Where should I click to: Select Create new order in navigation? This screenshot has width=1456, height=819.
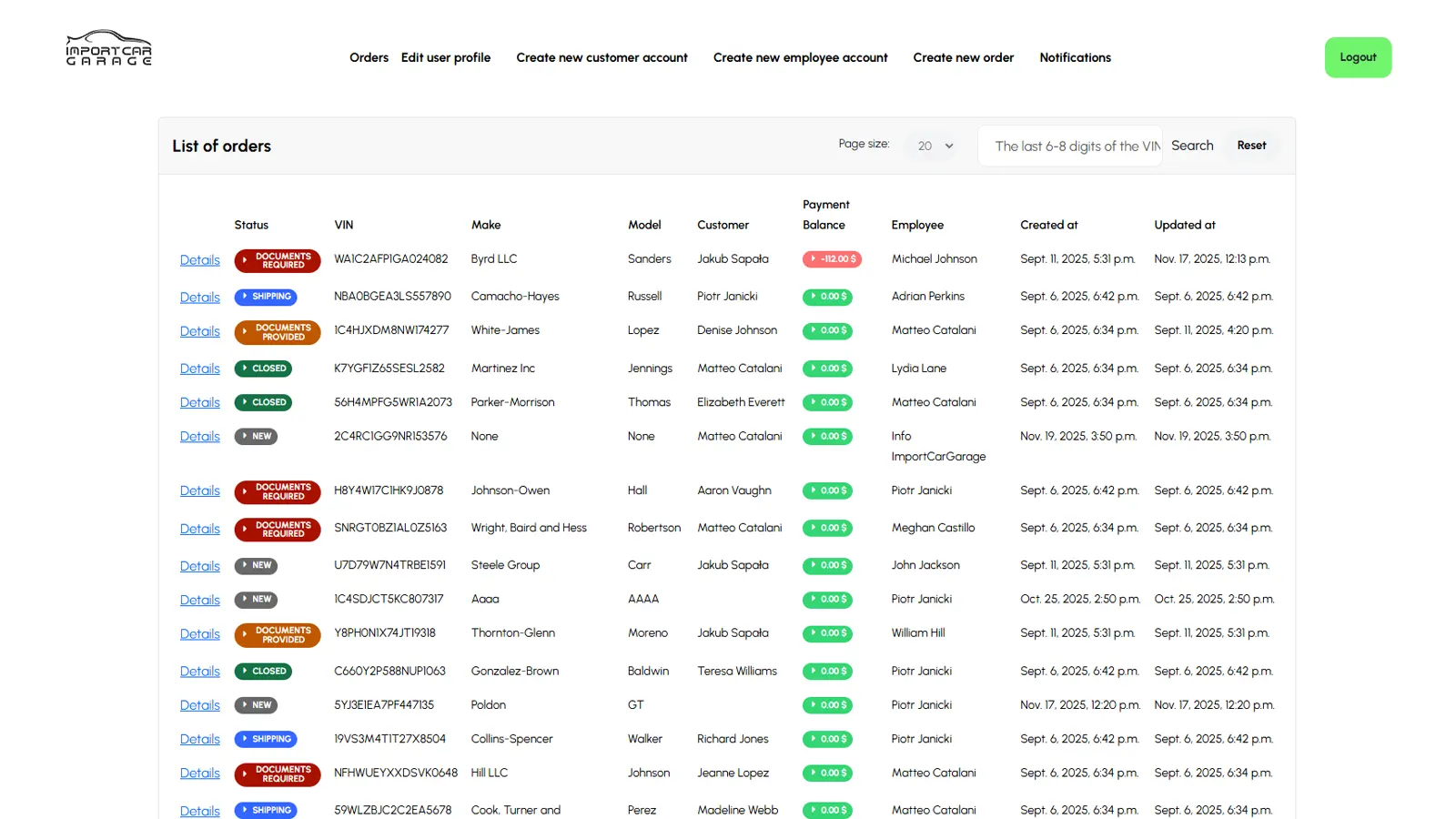coord(963,57)
